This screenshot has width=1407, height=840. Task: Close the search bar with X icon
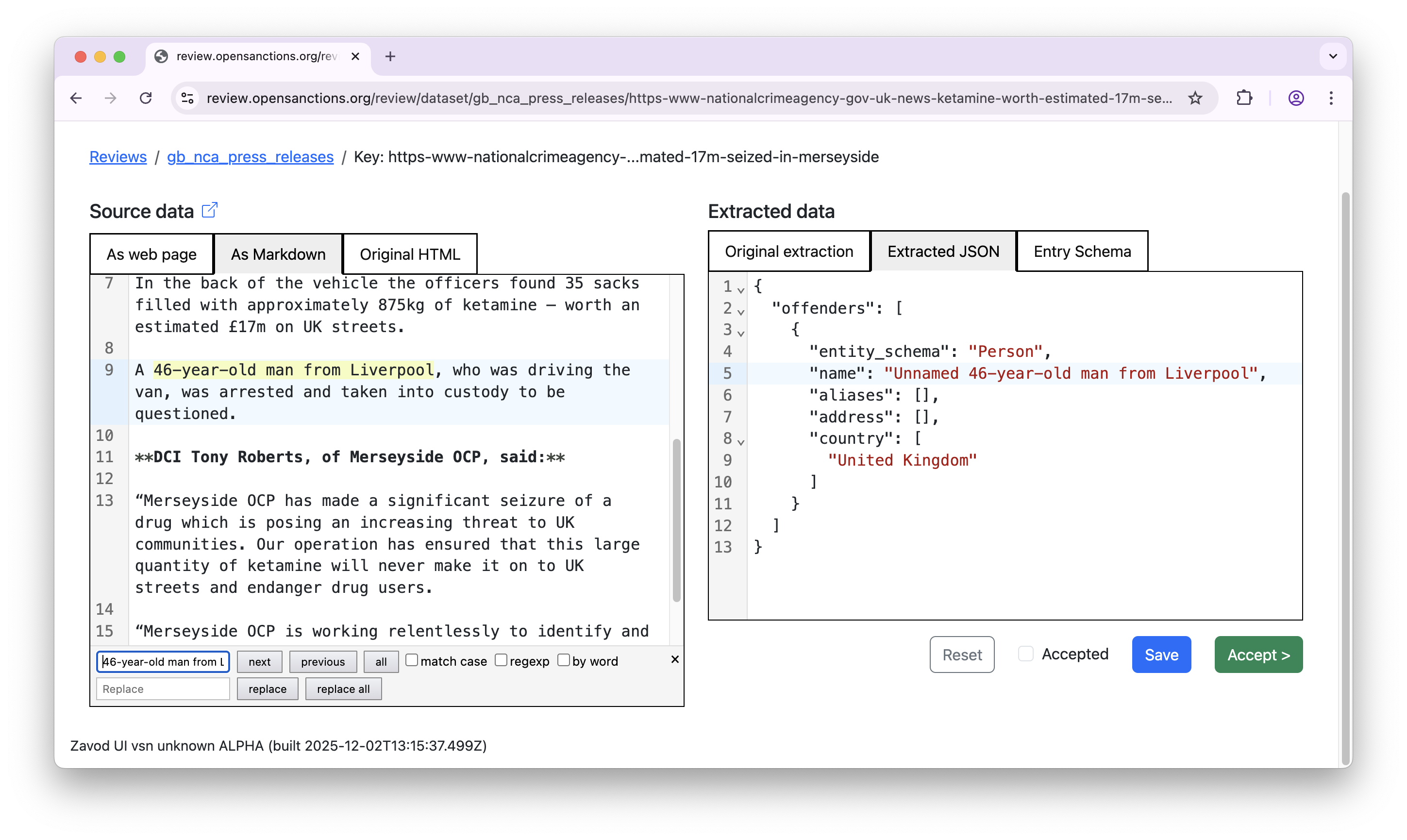(x=675, y=659)
